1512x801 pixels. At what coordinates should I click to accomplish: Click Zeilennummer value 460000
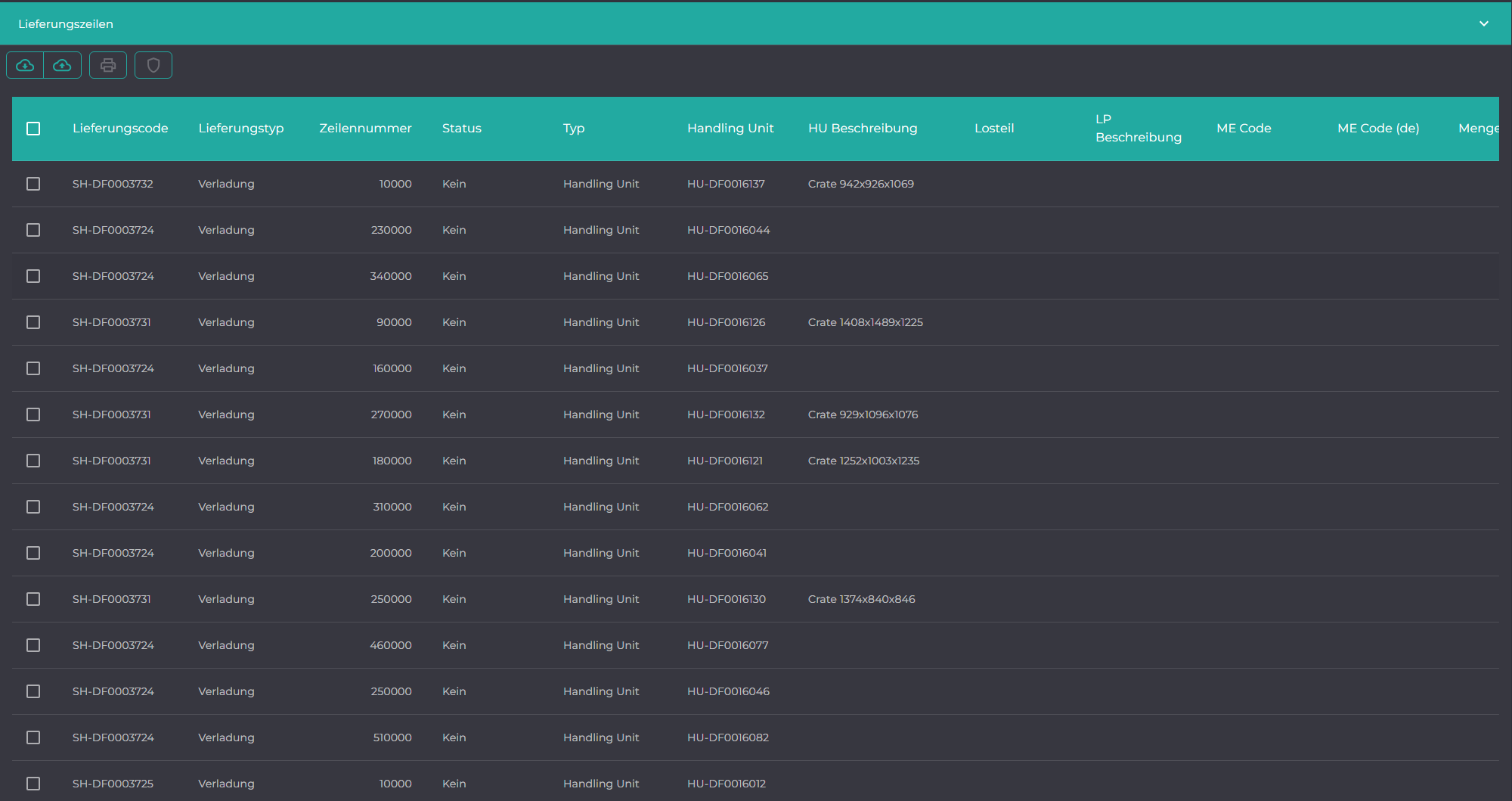coord(391,645)
